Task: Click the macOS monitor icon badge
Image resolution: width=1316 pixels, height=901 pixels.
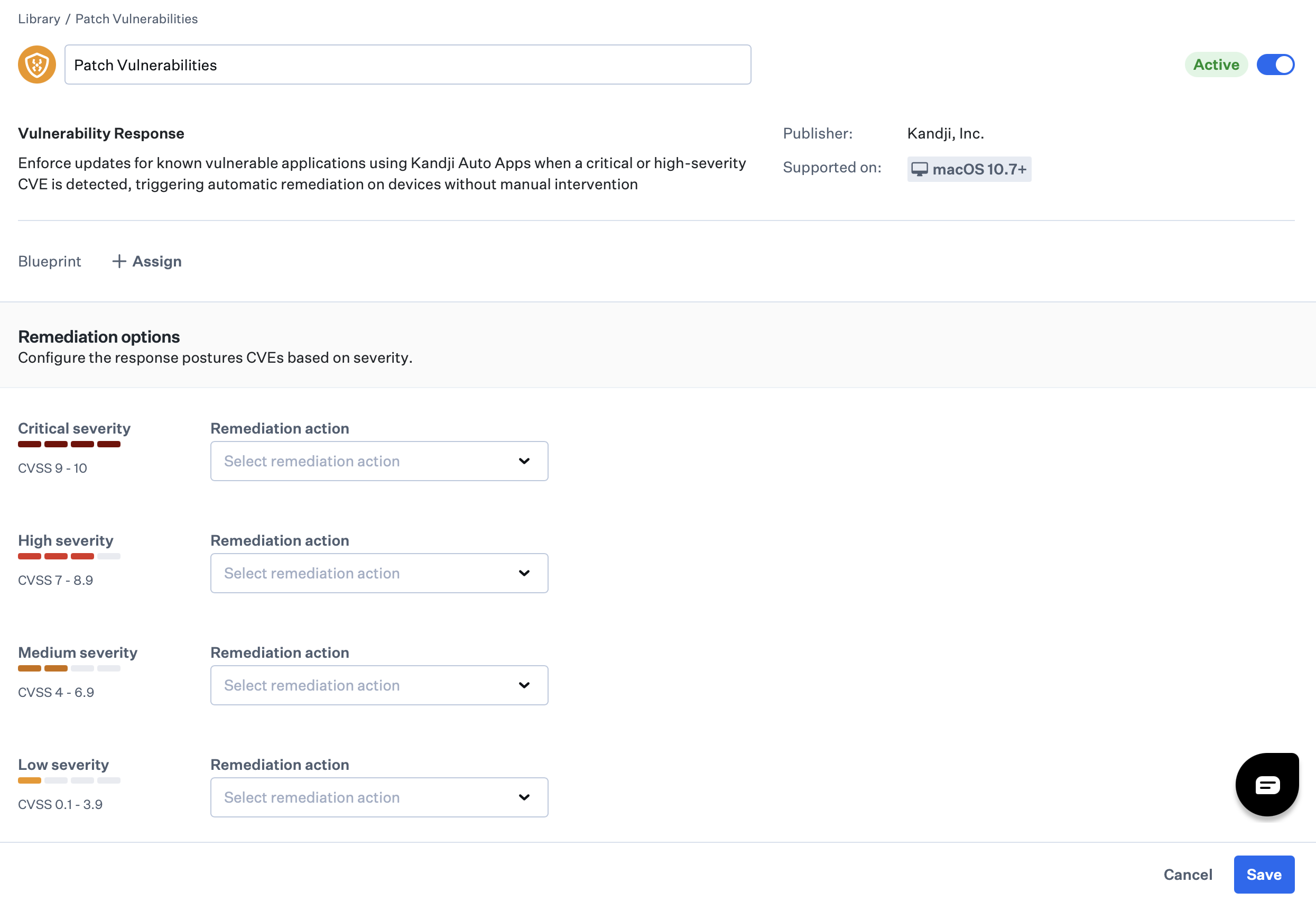Action: click(919, 169)
